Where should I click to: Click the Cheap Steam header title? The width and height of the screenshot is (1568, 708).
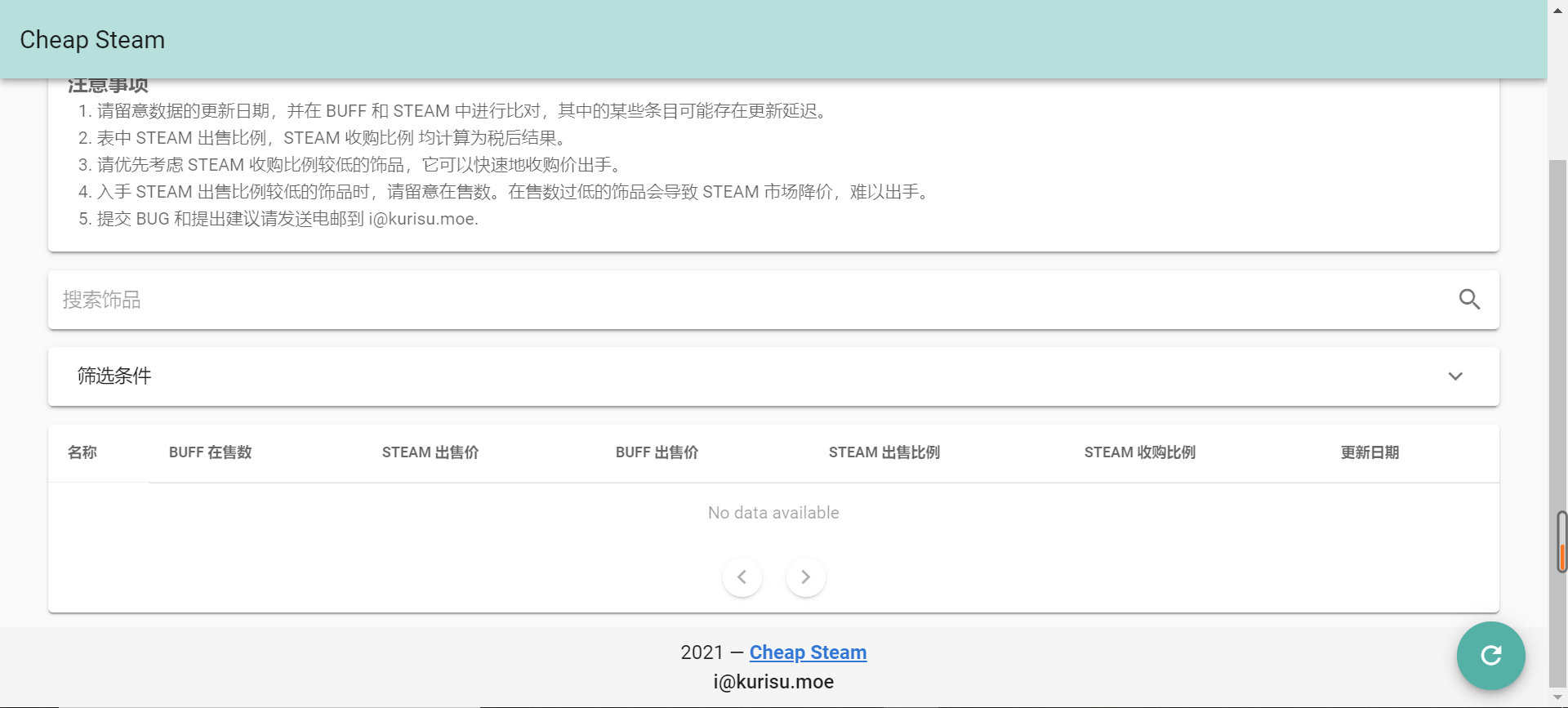click(92, 40)
